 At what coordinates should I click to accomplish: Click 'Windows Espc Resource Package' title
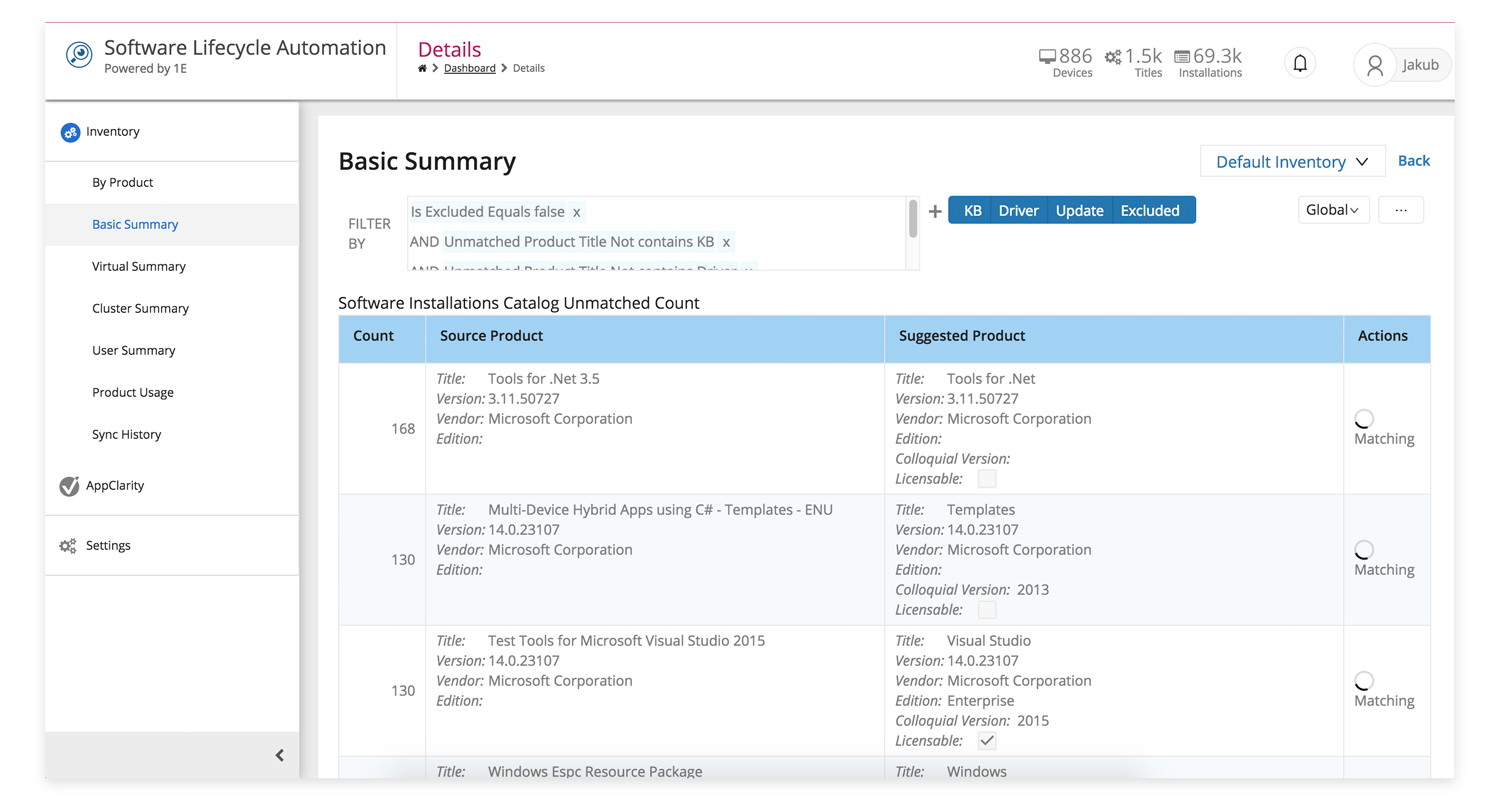click(595, 772)
